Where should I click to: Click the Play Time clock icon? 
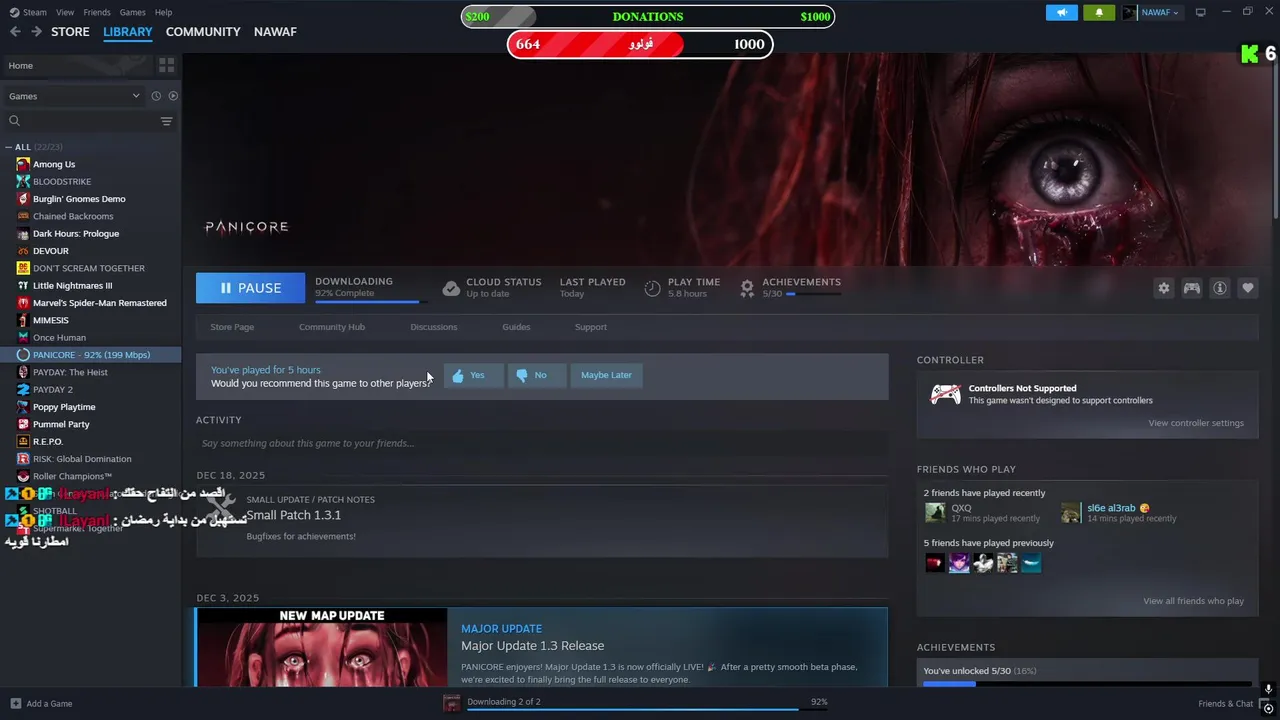pos(652,288)
